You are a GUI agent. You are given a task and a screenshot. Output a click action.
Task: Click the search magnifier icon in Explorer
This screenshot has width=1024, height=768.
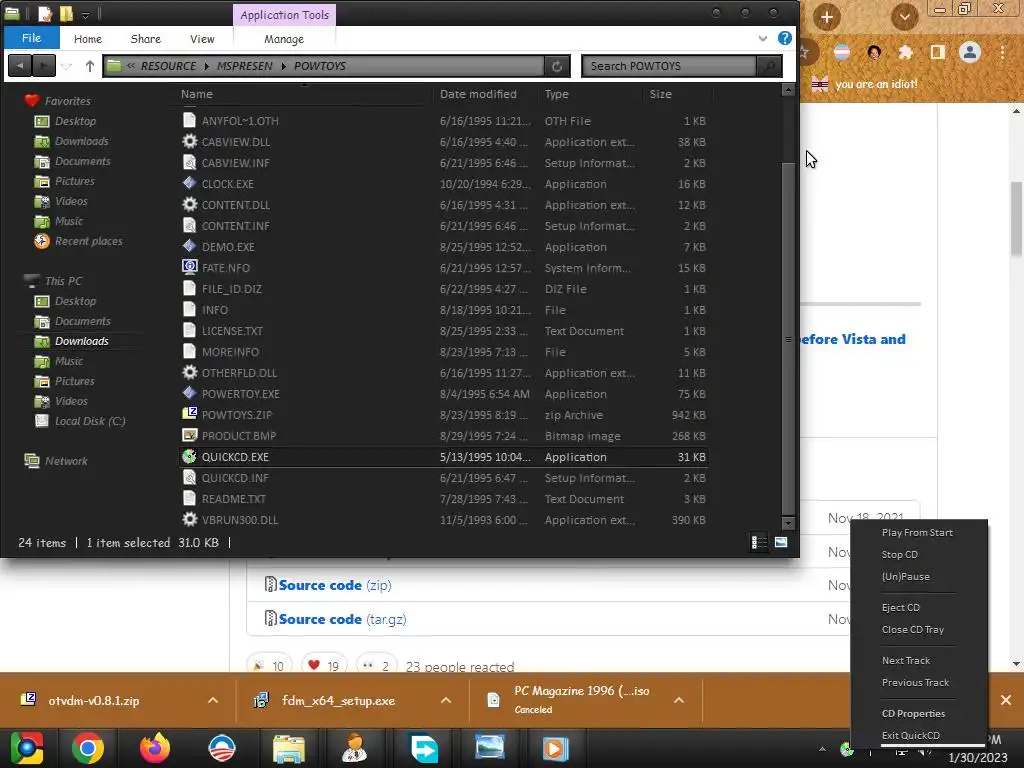[769, 66]
